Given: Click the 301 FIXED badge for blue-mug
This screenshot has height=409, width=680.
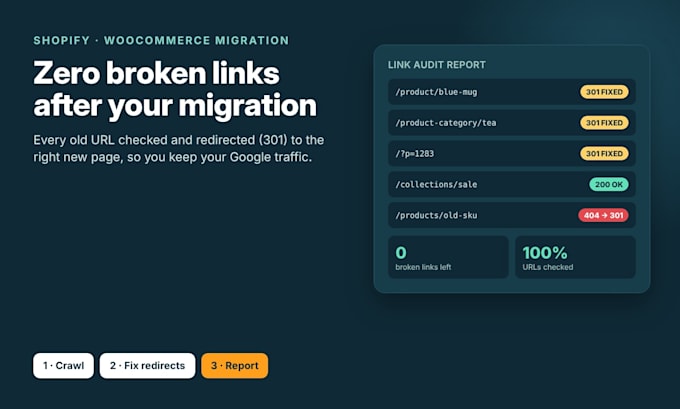Looking at the screenshot, I should coord(604,92).
